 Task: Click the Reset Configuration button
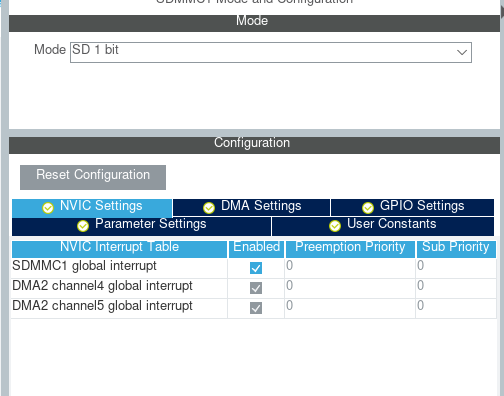[93, 177]
